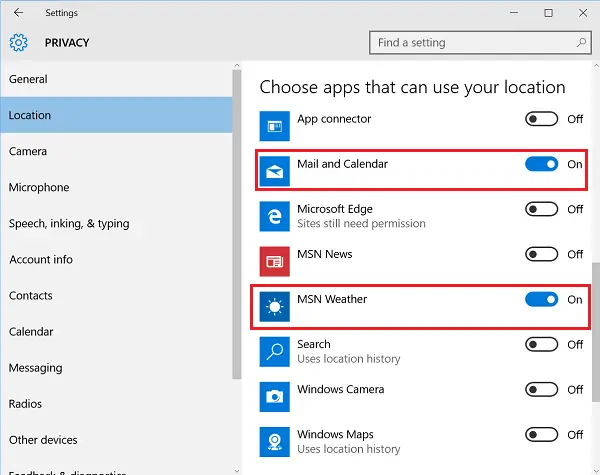Maximize the Settings window

click(548, 13)
